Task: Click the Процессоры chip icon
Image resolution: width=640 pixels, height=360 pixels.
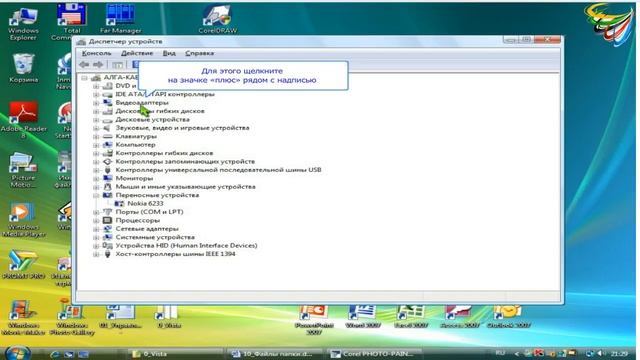Action: point(107,220)
